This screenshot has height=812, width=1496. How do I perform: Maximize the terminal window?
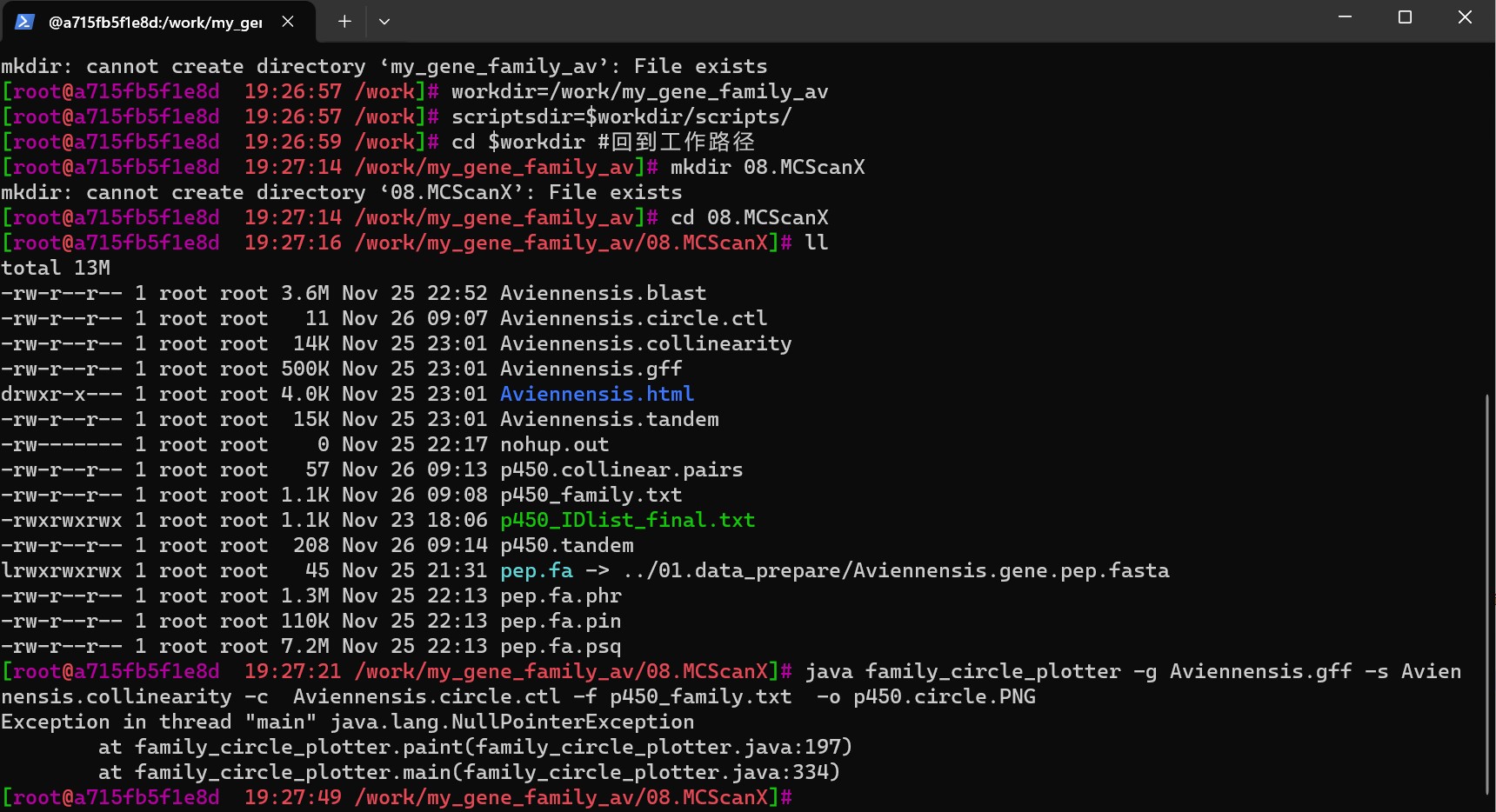pyautogui.click(x=1405, y=17)
